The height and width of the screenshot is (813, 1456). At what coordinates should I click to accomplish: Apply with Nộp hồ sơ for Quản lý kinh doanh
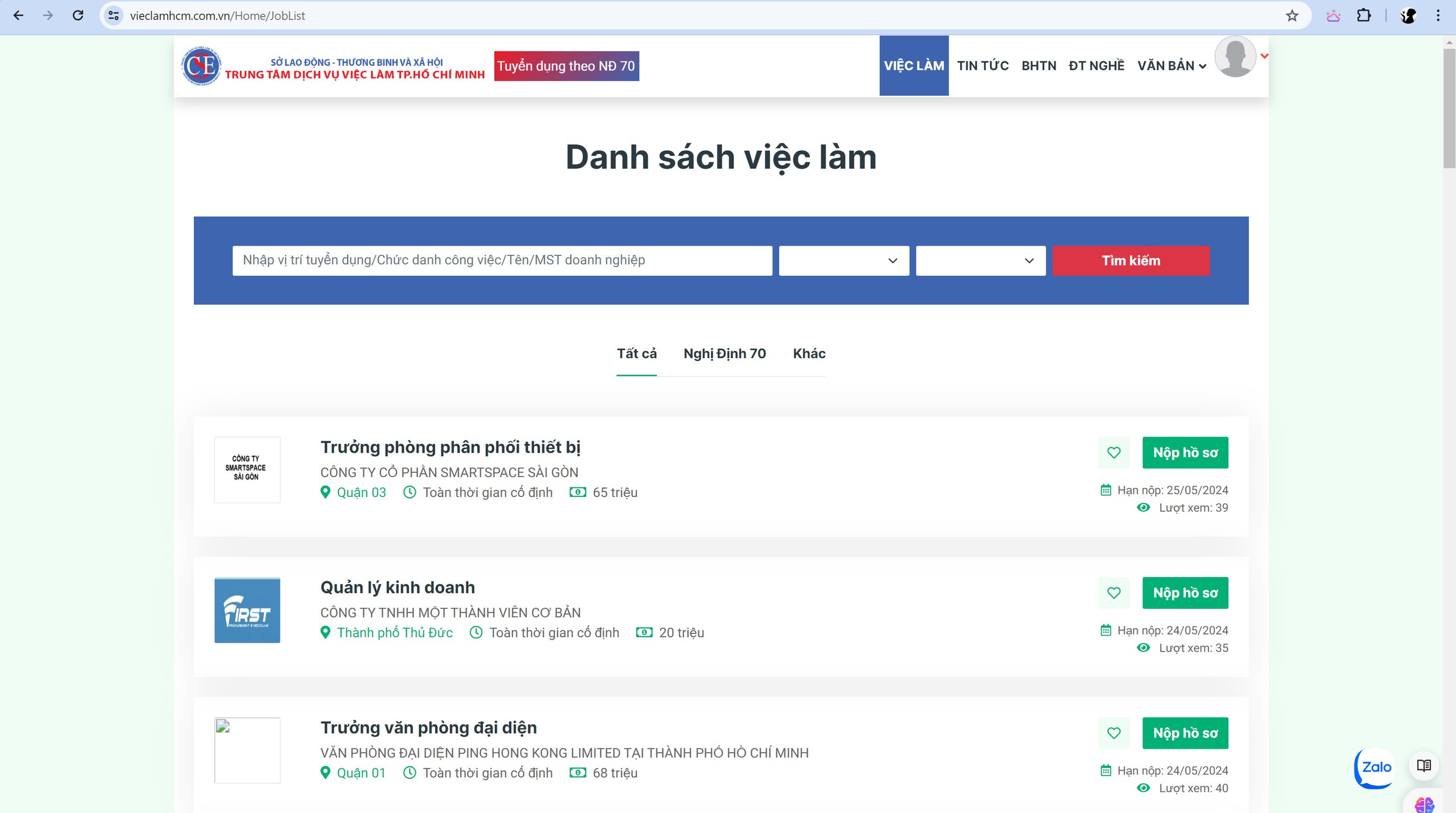1185,593
